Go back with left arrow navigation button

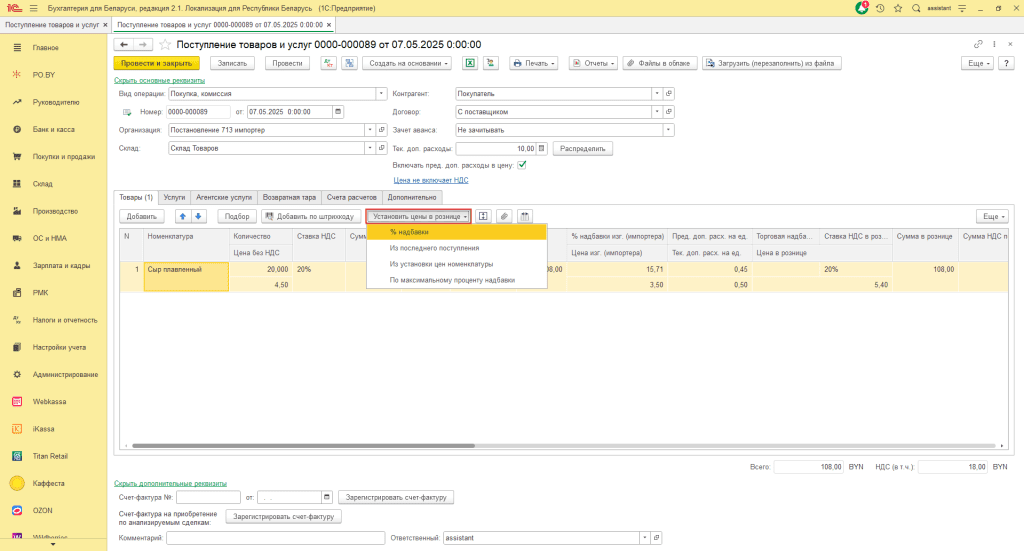(123, 44)
